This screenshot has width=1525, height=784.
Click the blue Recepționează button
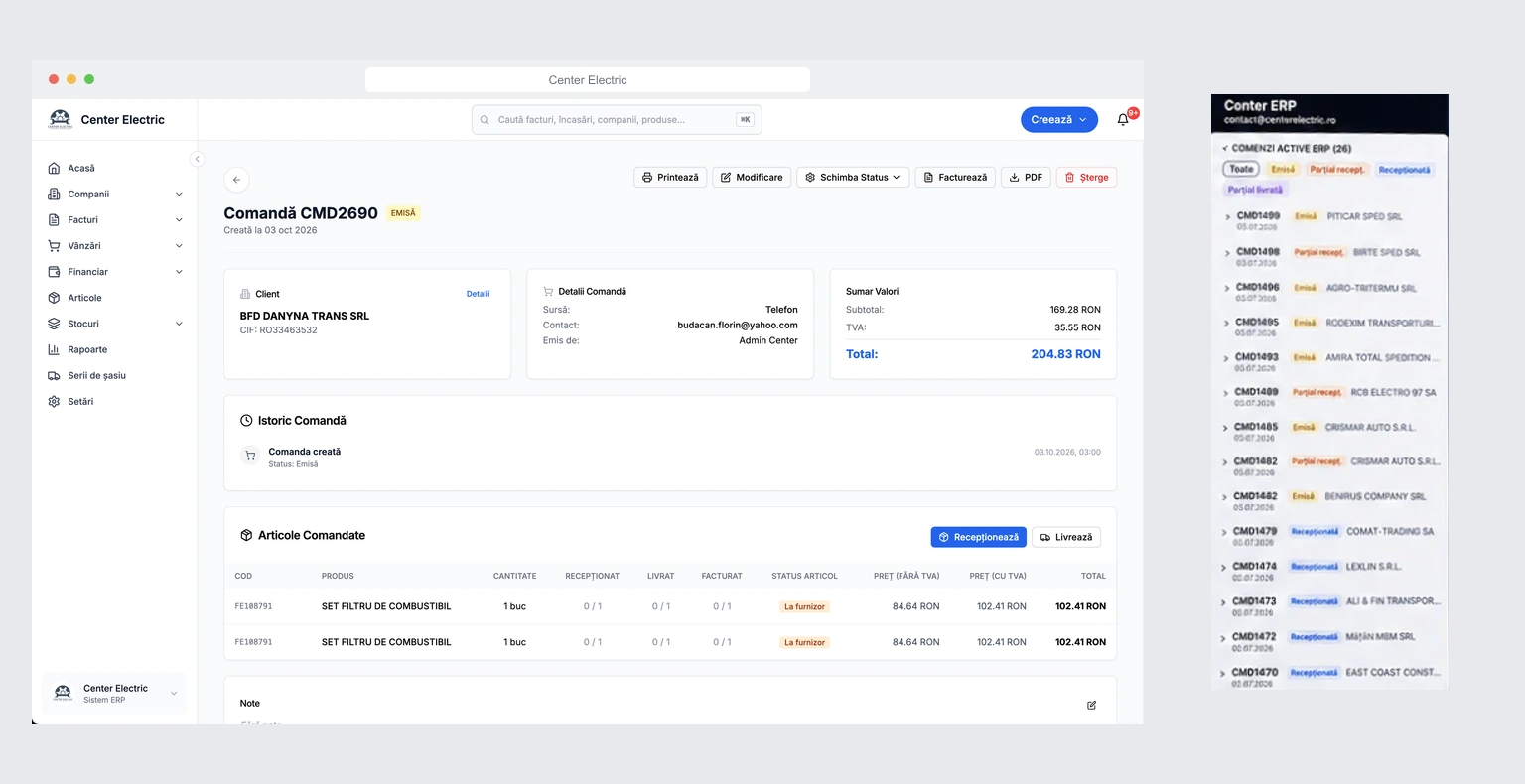pyautogui.click(x=978, y=537)
